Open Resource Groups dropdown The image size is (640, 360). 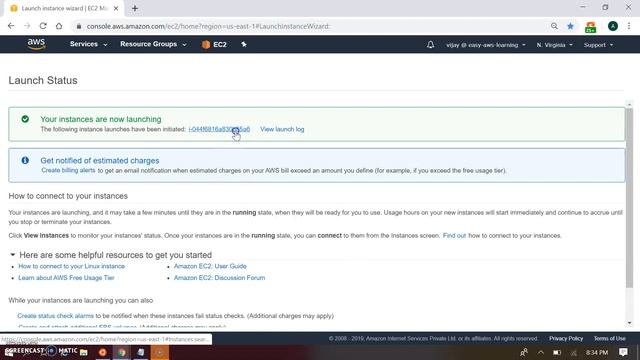coord(153,44)
